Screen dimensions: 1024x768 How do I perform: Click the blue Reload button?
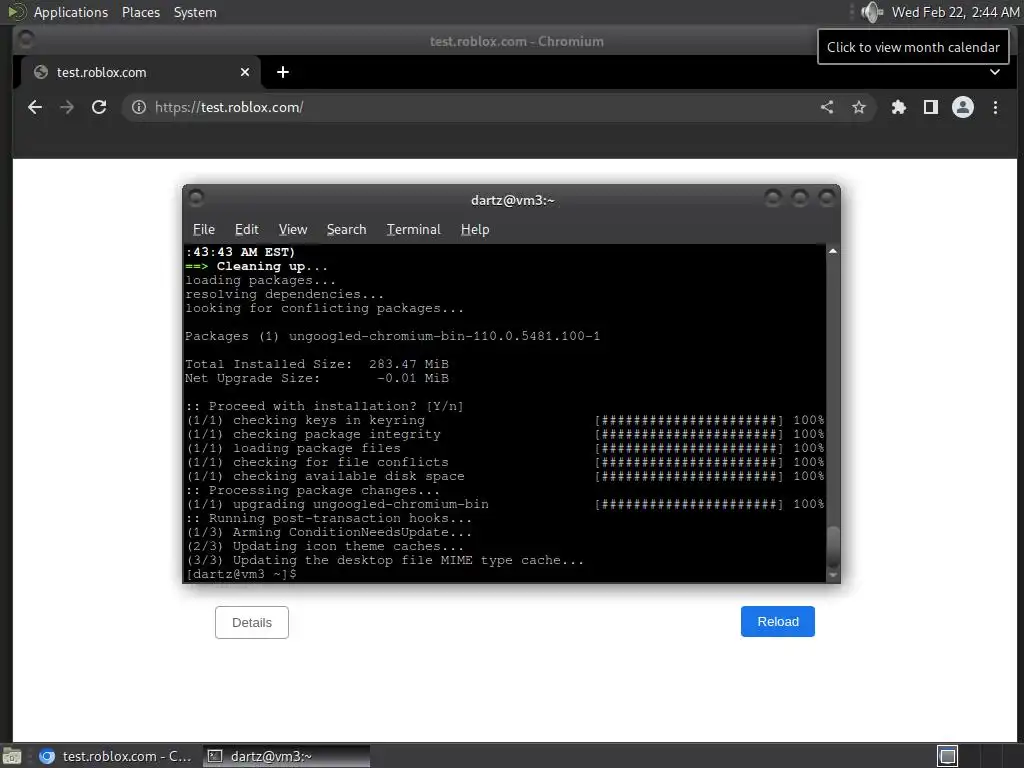pyautogui.click(x=777, y=621)
